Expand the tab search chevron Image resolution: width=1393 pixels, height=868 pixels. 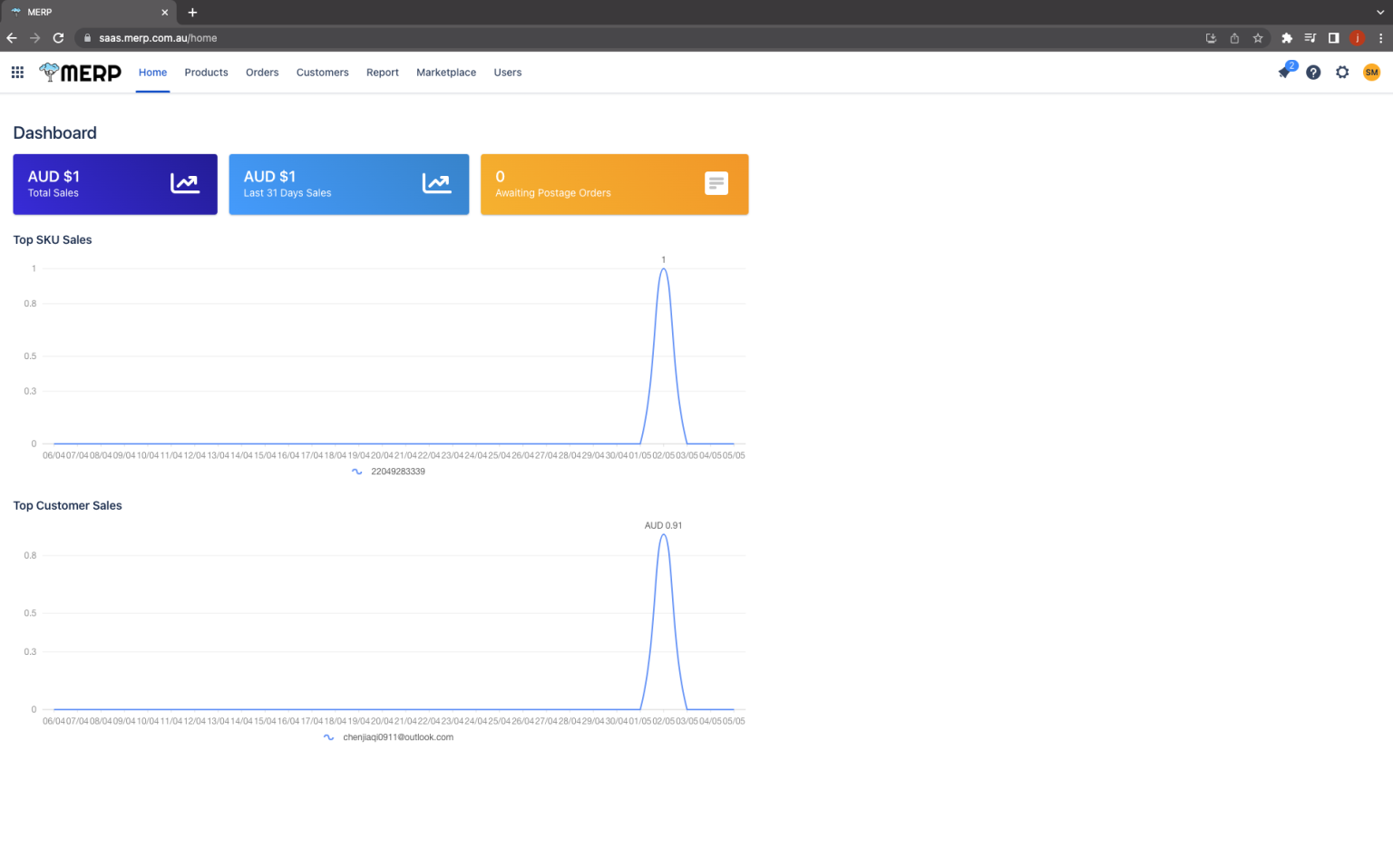1380,13
